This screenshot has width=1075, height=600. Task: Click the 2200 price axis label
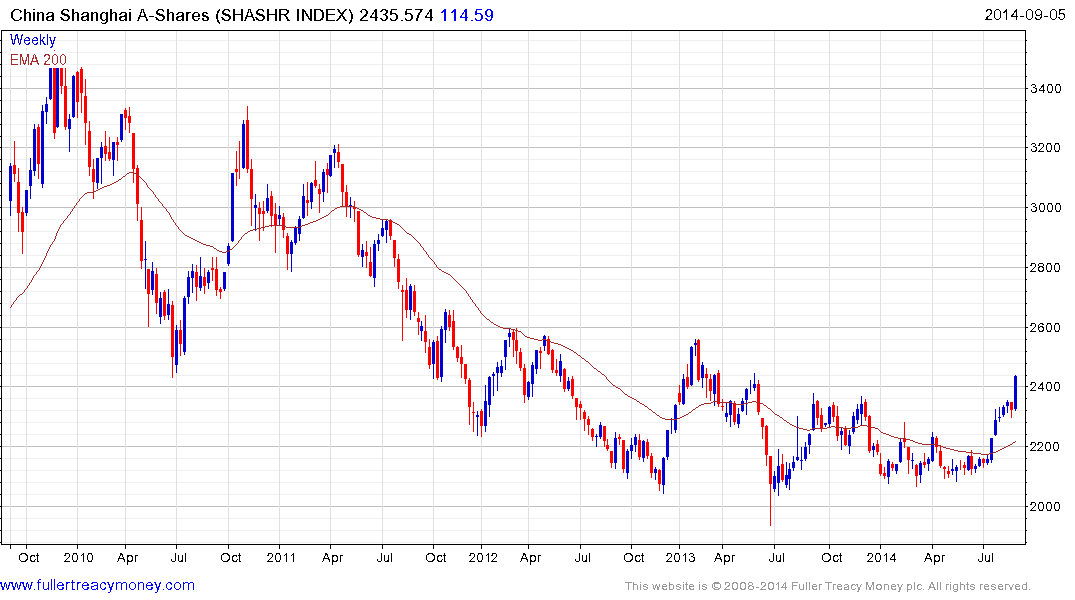click(1046, 446)
